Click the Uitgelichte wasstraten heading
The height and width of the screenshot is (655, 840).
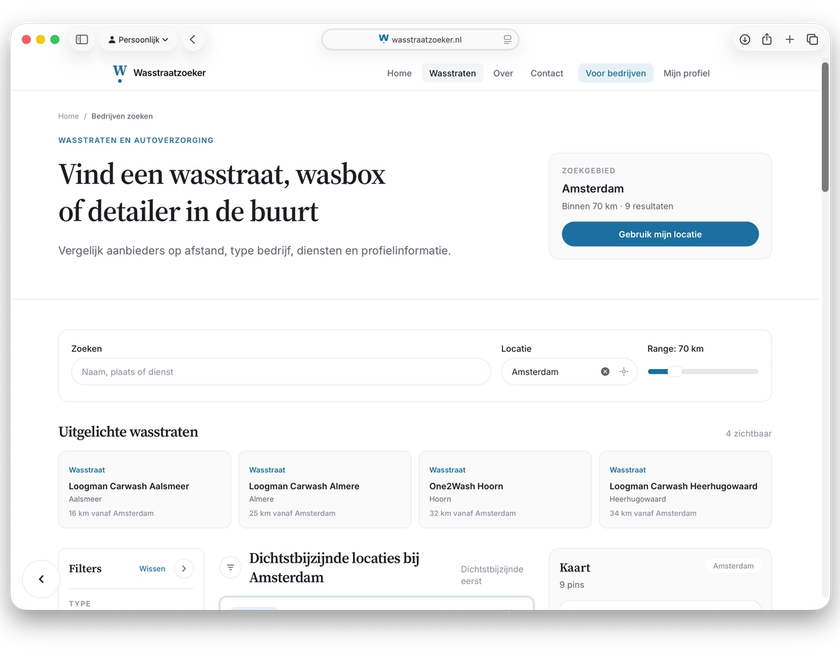click(128, 432)
